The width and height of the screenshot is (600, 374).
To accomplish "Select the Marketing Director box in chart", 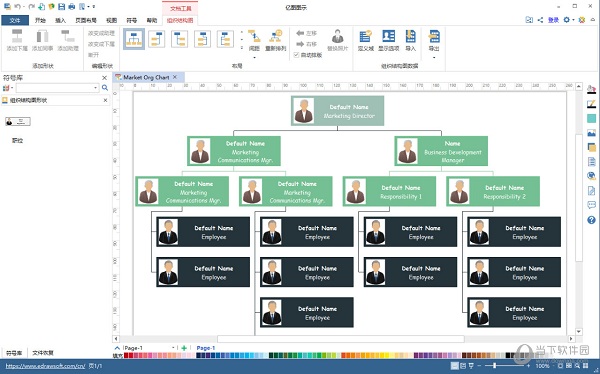I will pyautogui.click(x=338, y=111).
